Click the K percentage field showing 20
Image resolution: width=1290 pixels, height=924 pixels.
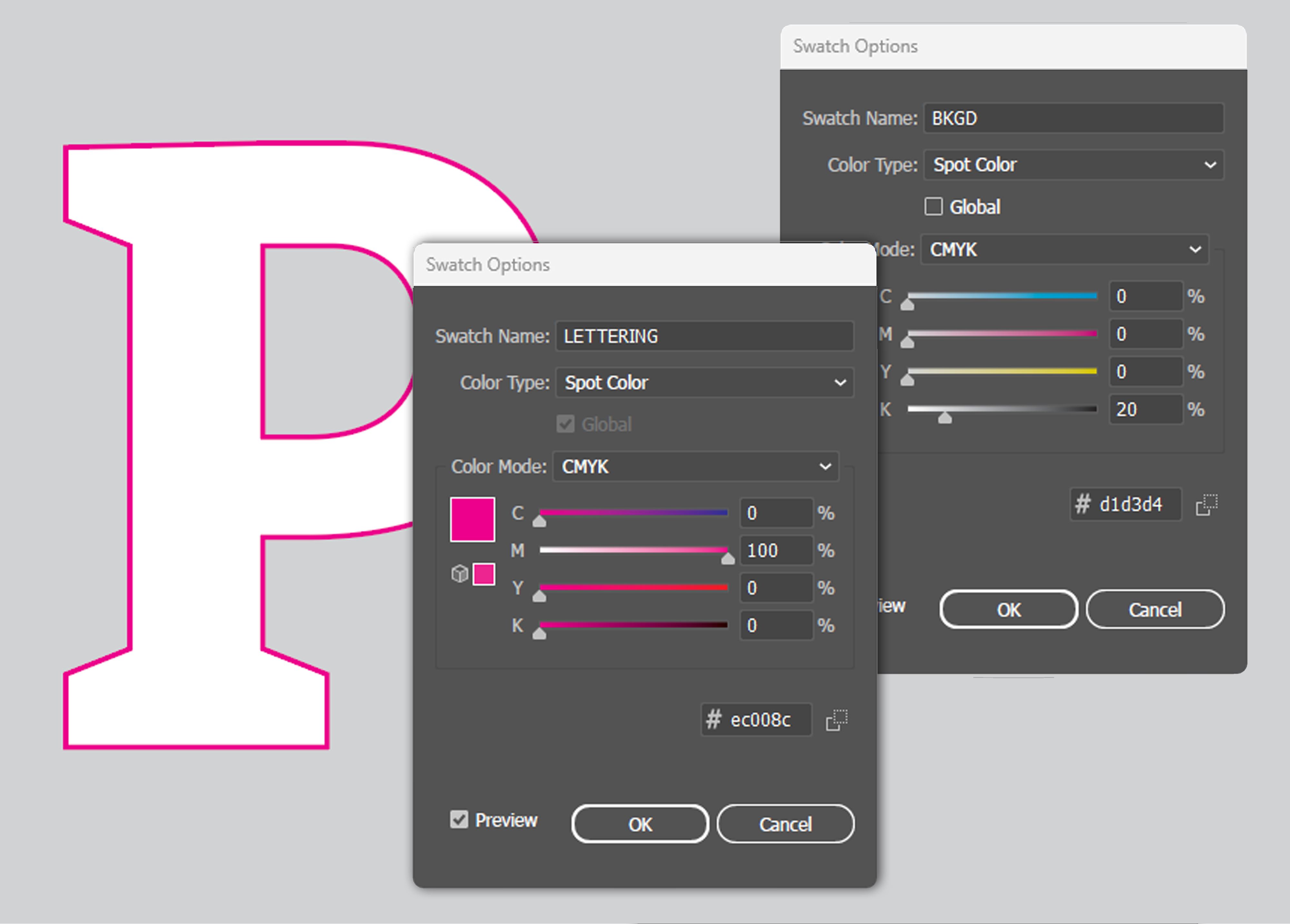(x=1146, y=409)
